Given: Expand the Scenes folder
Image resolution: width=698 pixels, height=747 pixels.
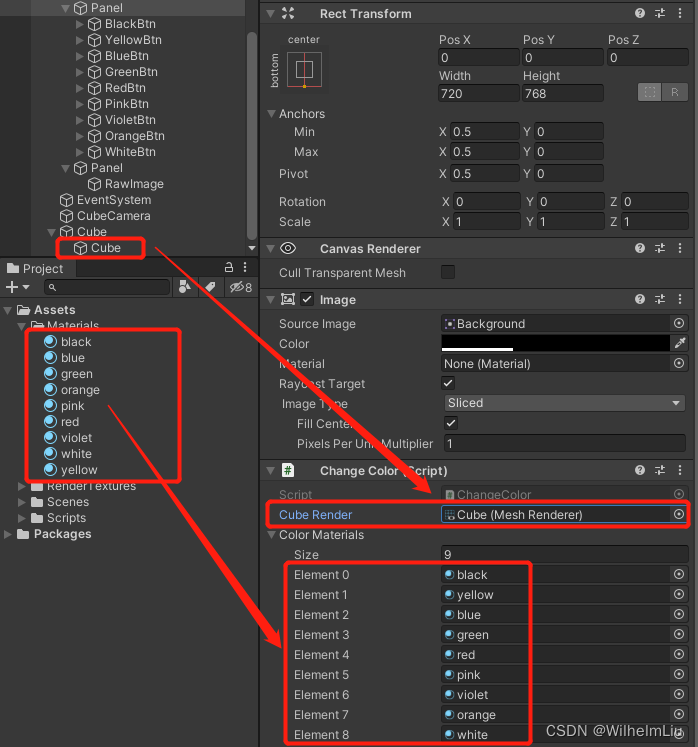Looking at the screenshot, I should pyautogui.click(x=22, y=502).
